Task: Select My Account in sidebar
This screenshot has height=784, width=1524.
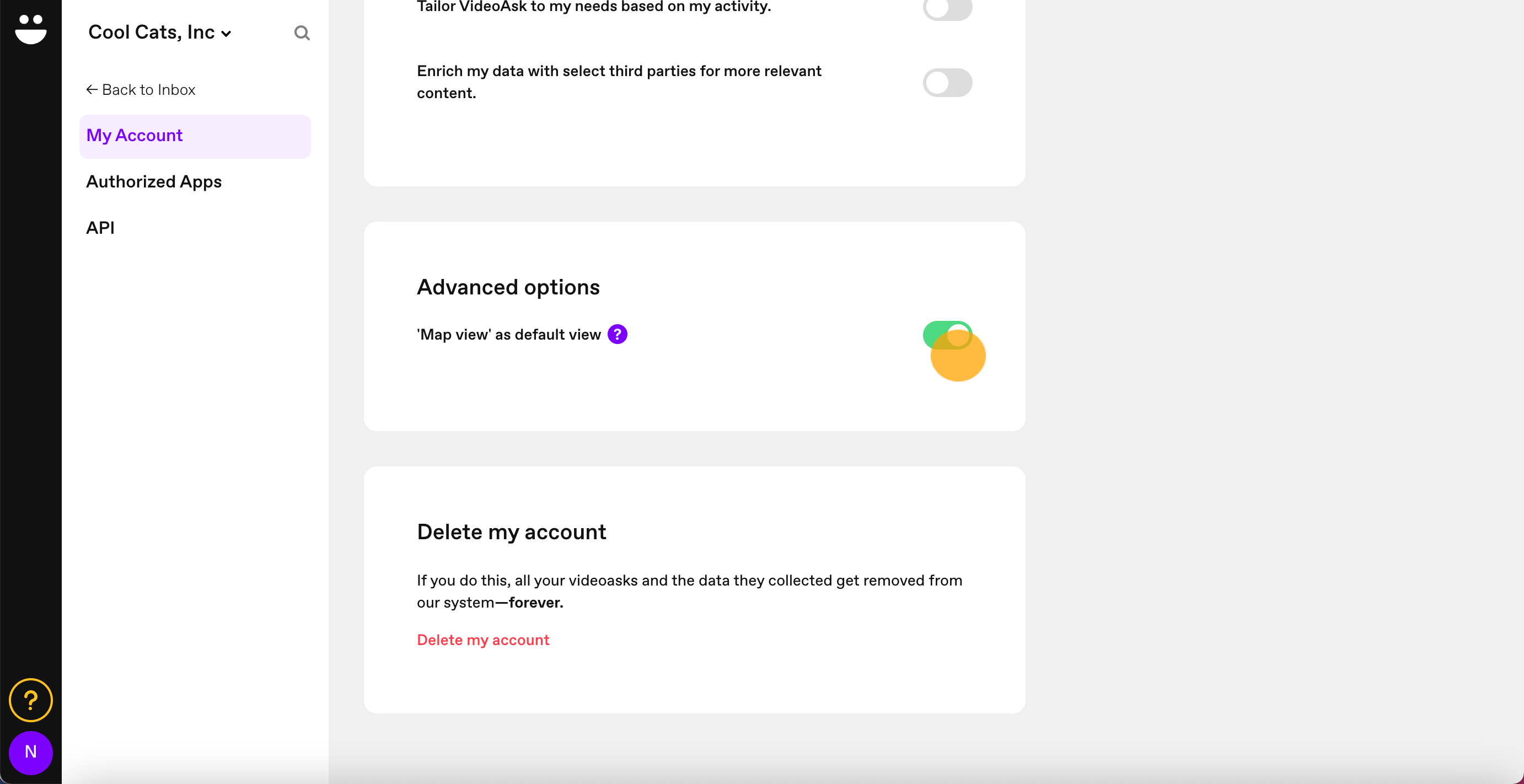Action: [195, 136]
